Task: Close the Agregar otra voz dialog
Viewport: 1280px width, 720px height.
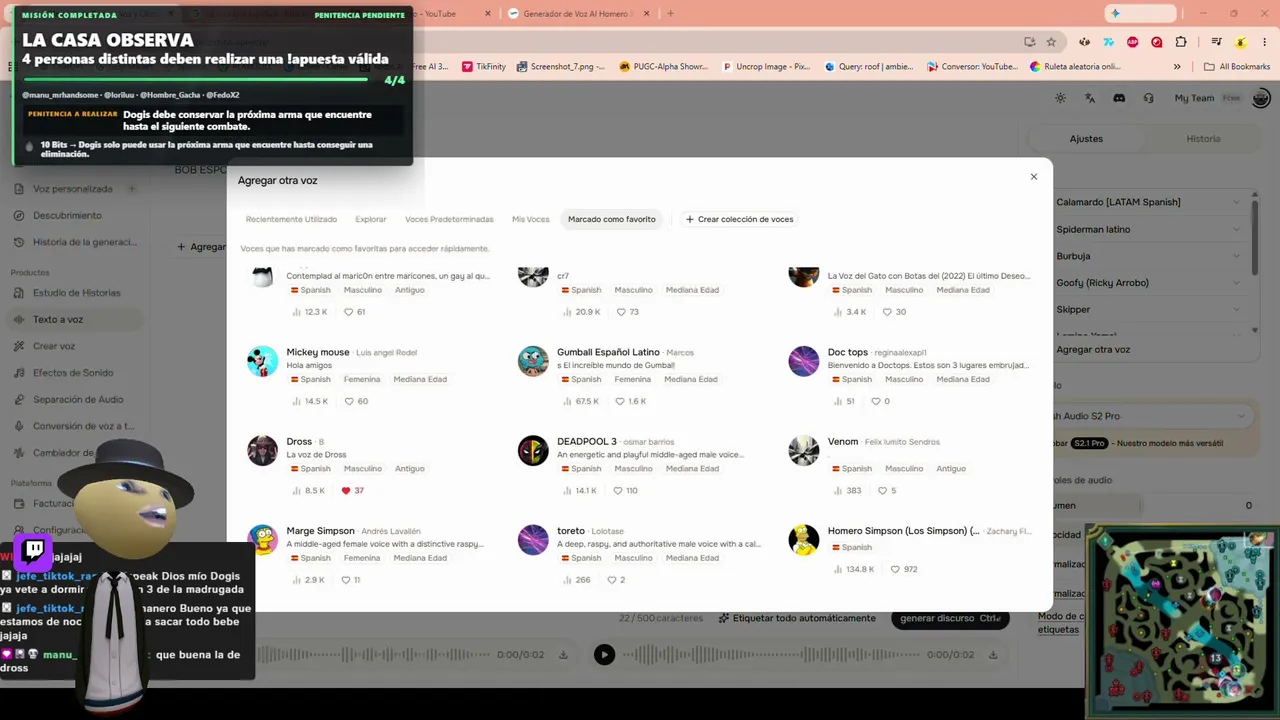Action: click(x=1034, y=177)
